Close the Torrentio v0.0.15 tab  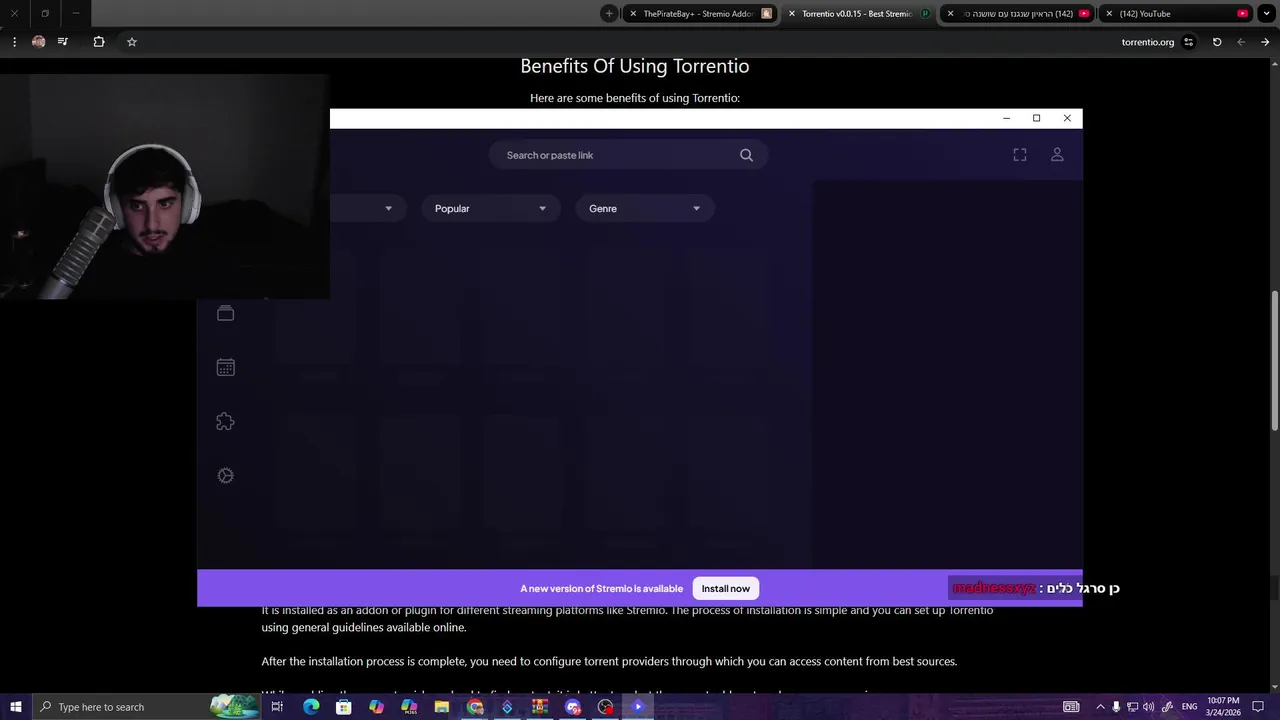point(792,14)
